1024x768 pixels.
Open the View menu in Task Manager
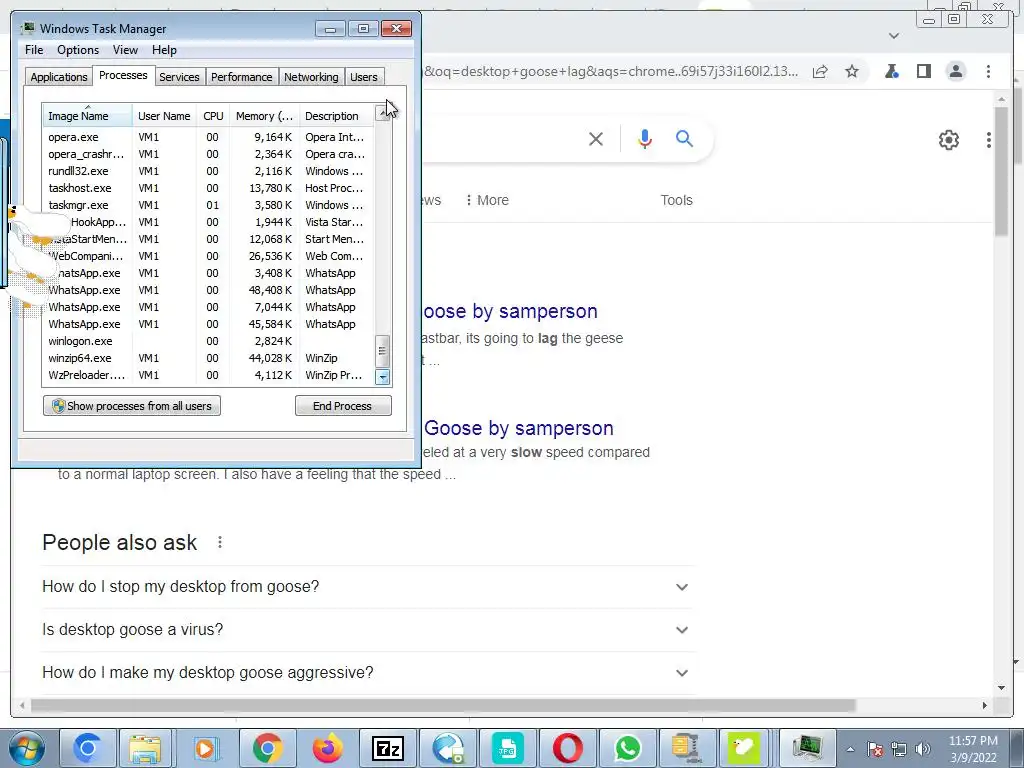click(125, 50)
